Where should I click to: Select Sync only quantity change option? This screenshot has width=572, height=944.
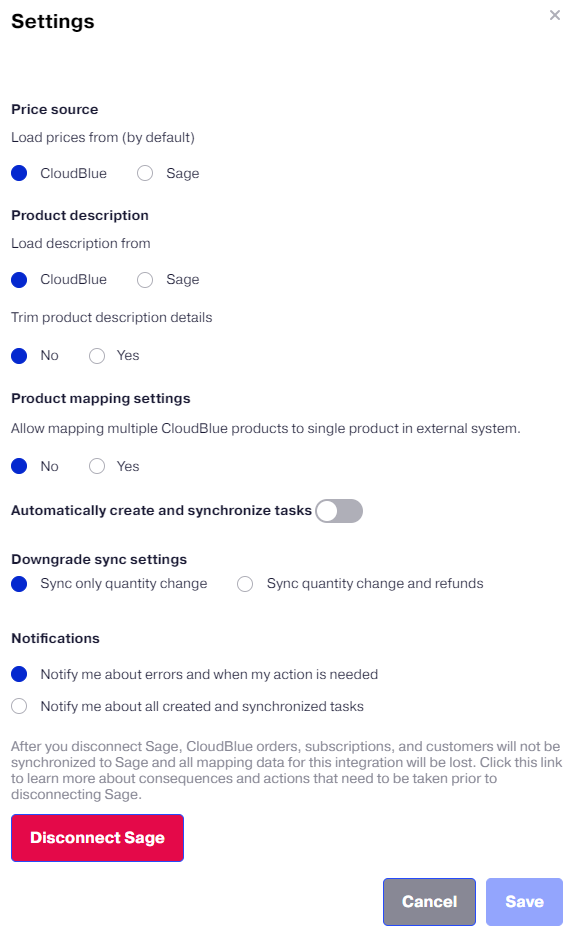(x=19, y=584)
